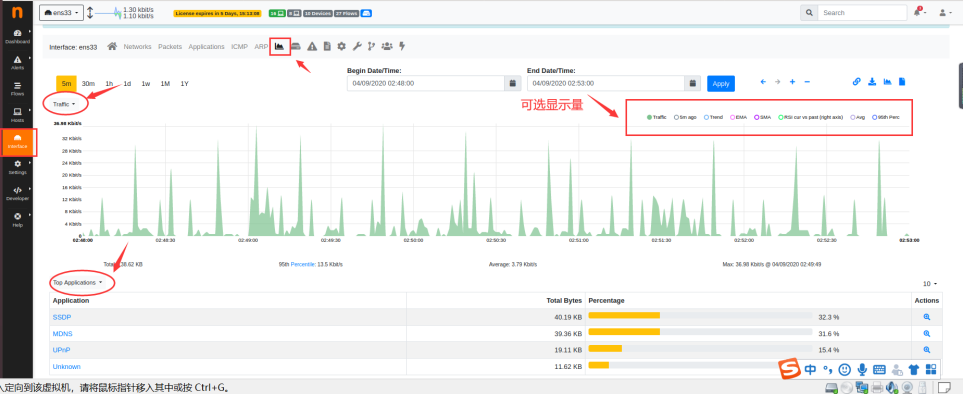964x394 pixels.
Task: Open Sogou emoji smiley icon
Action: [845, 369]
